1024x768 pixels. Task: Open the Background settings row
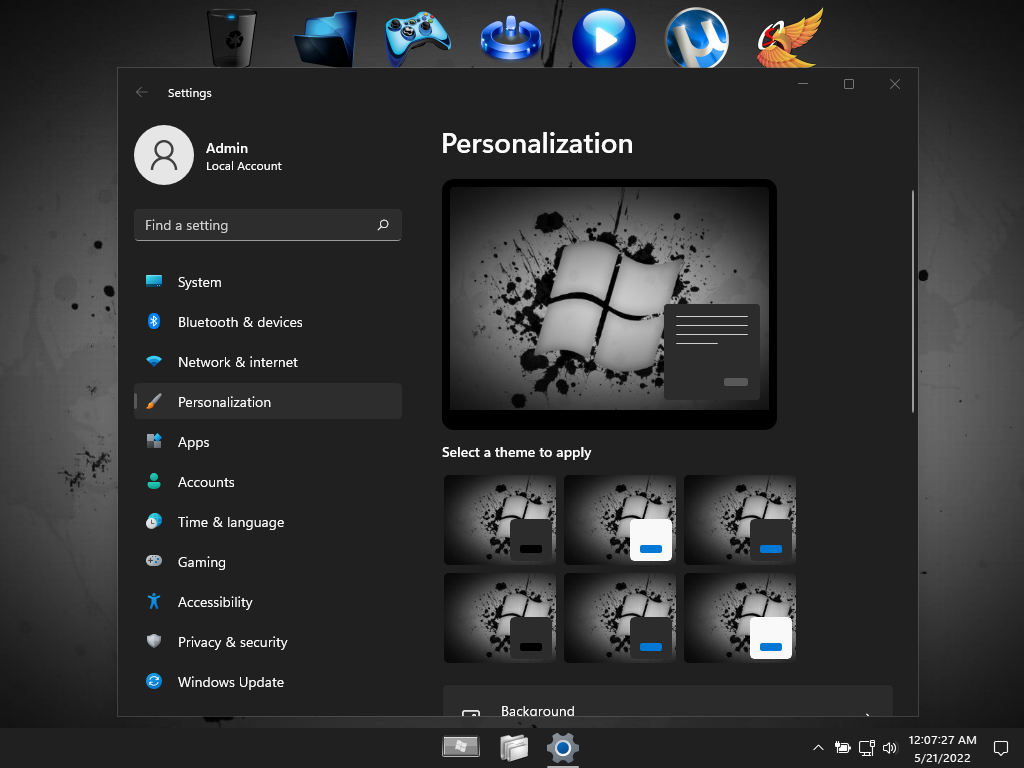click(667, 701)
